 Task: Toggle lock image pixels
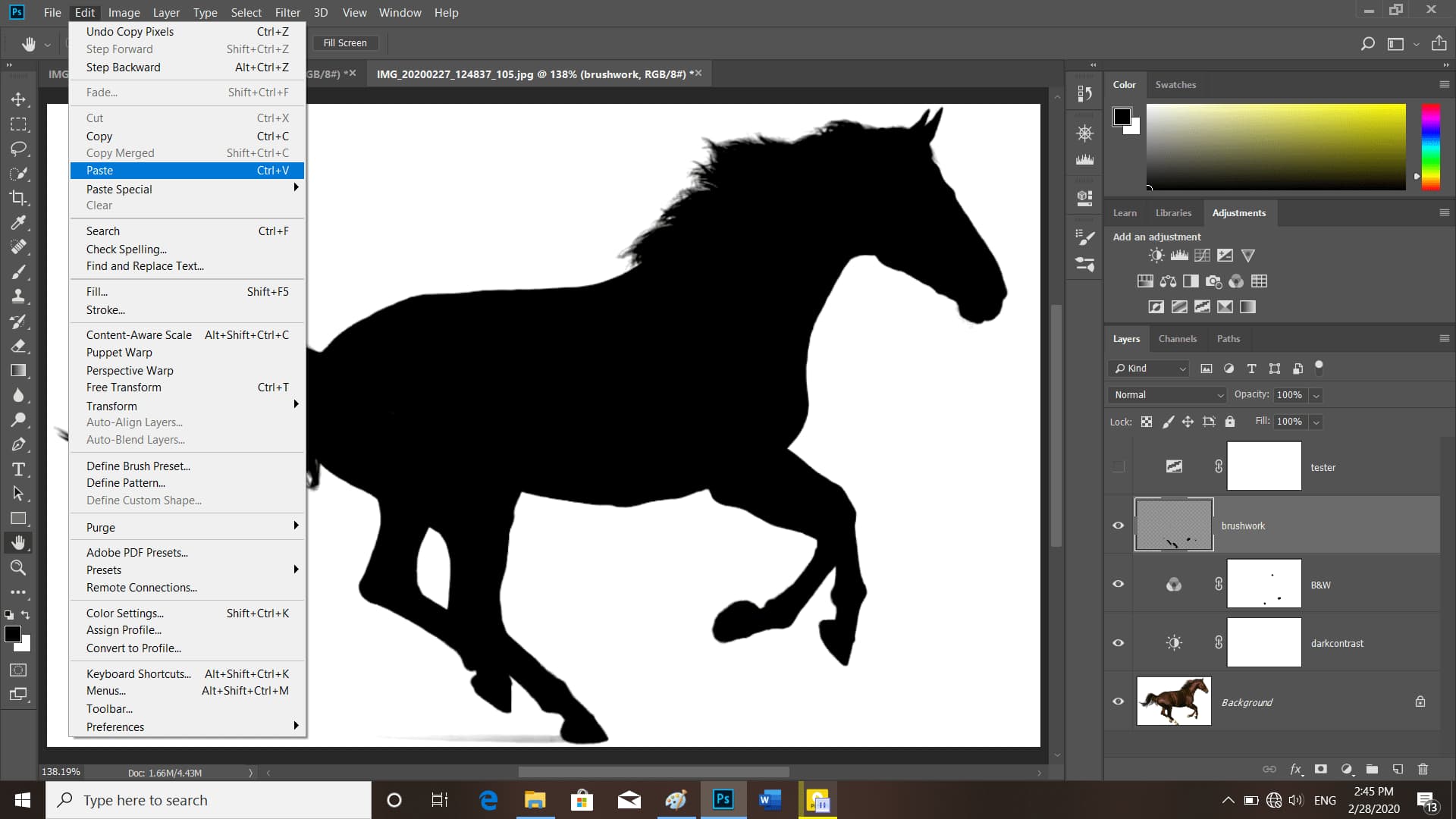(1168, 422)
